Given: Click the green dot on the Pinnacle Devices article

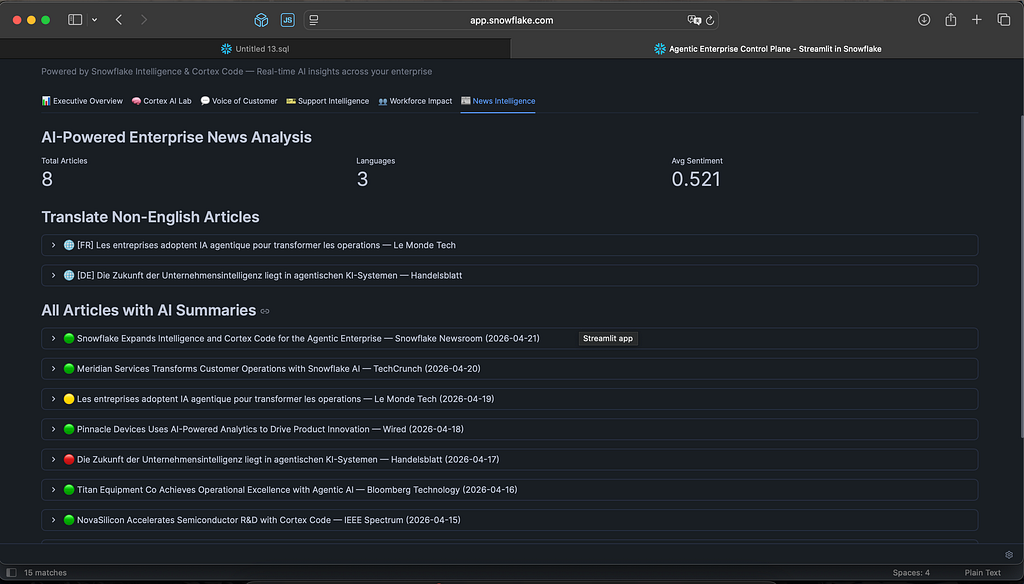Looking at the screenshot, I should [69, 429].
